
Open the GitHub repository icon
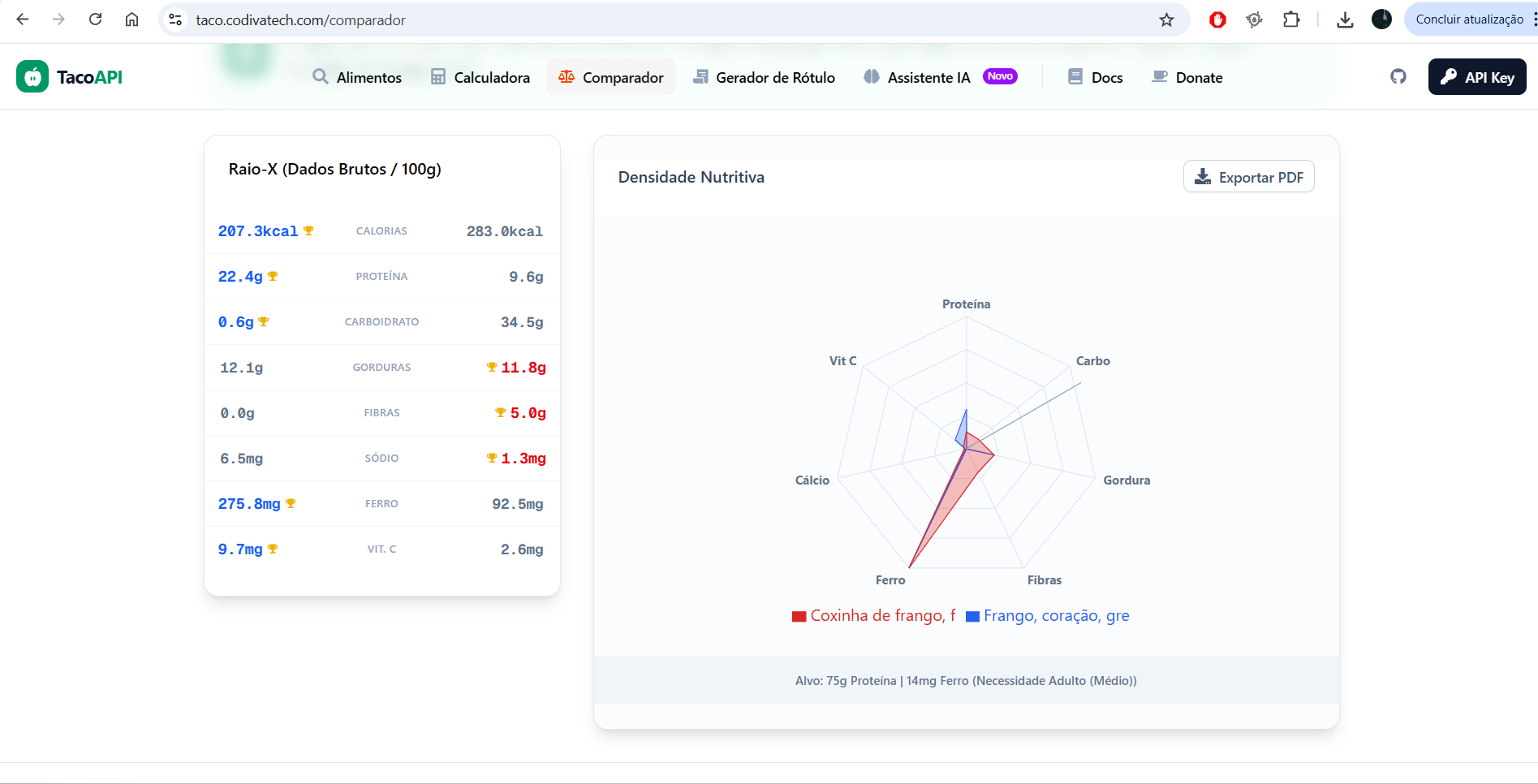(x=1398, y=77)
